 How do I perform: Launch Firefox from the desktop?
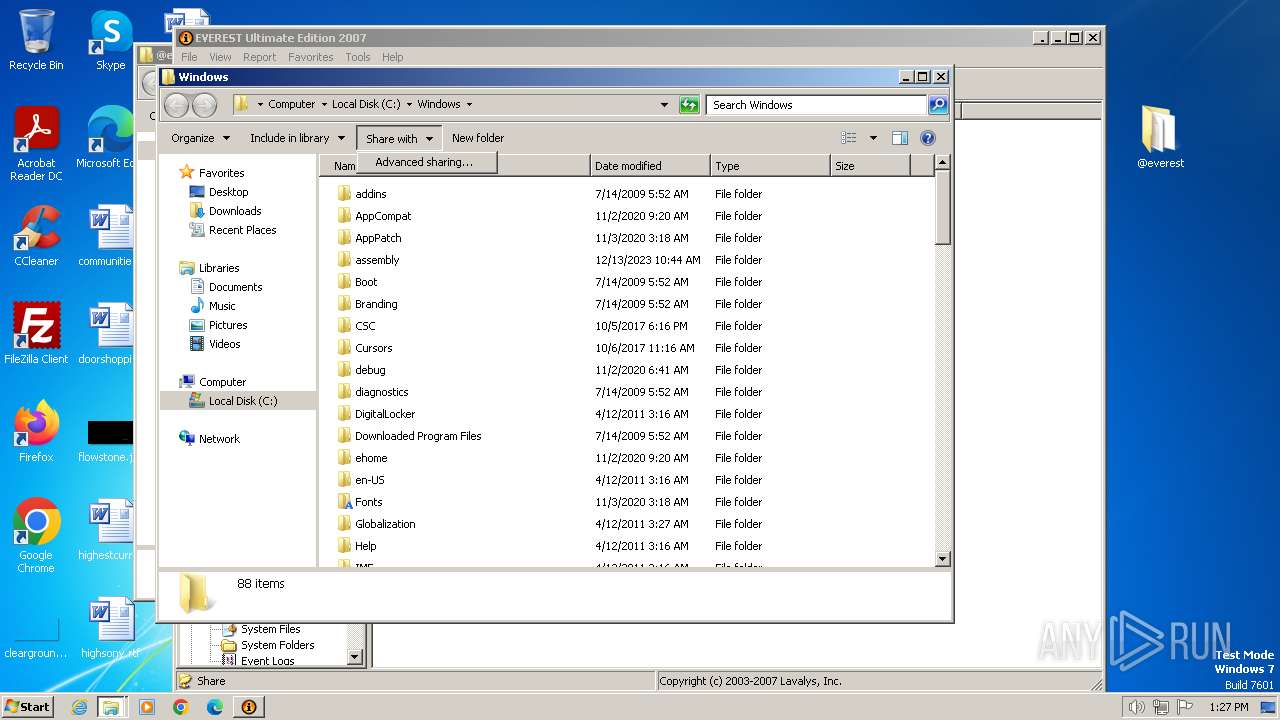coord(36,432)
